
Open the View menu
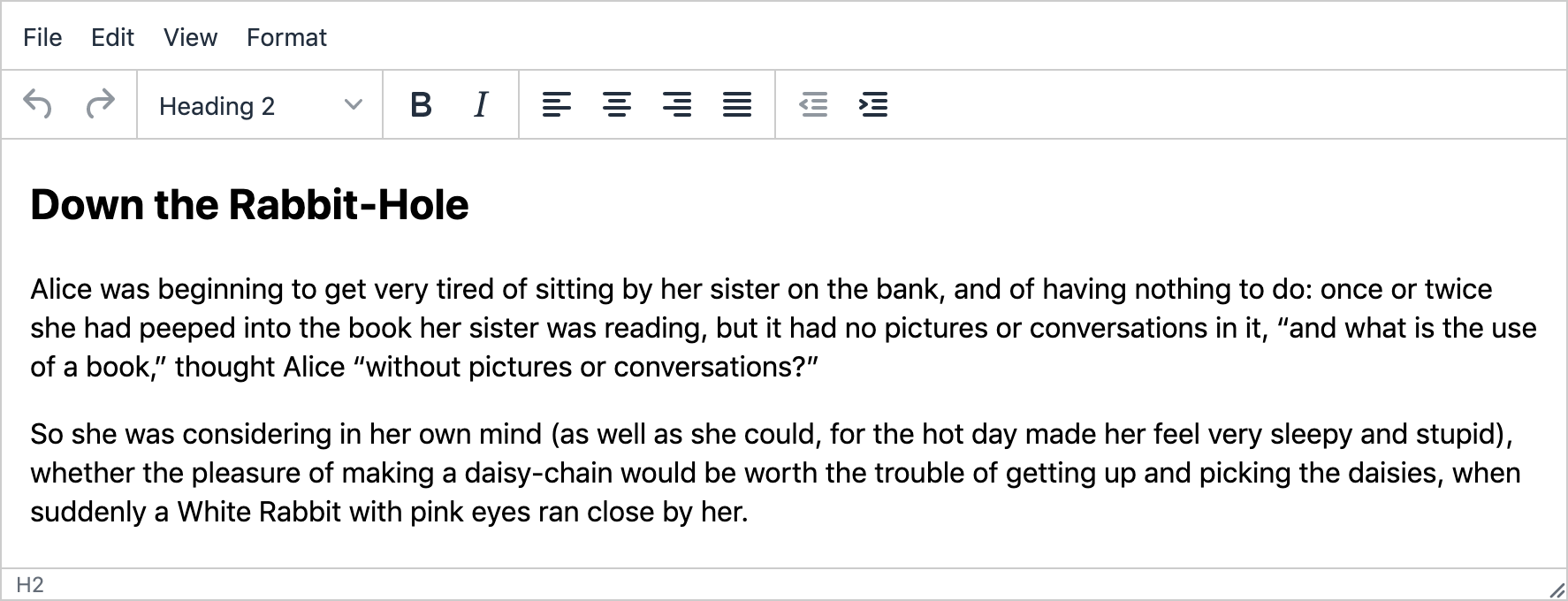(x=190, y=37)
